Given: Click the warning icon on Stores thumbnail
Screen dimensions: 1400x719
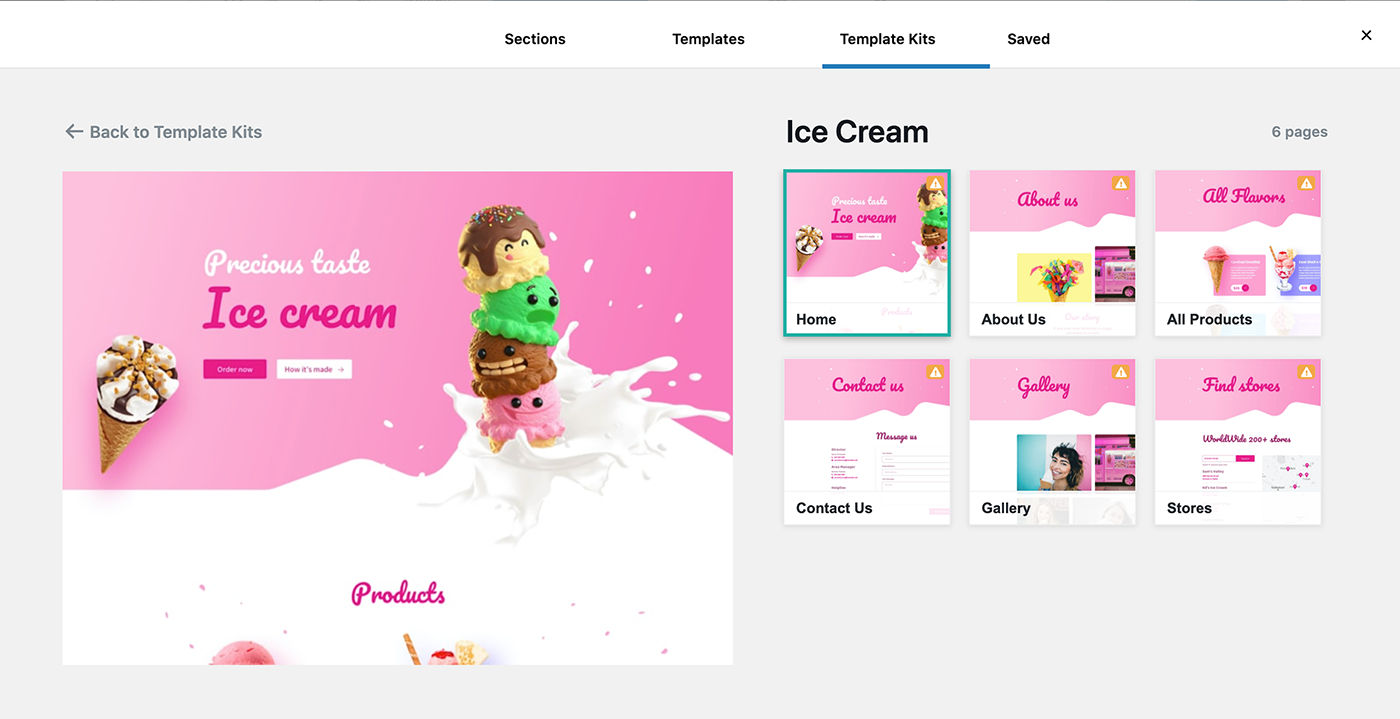Looking at the screenshot, I should pyautogui.click(x=1306, y=372).
